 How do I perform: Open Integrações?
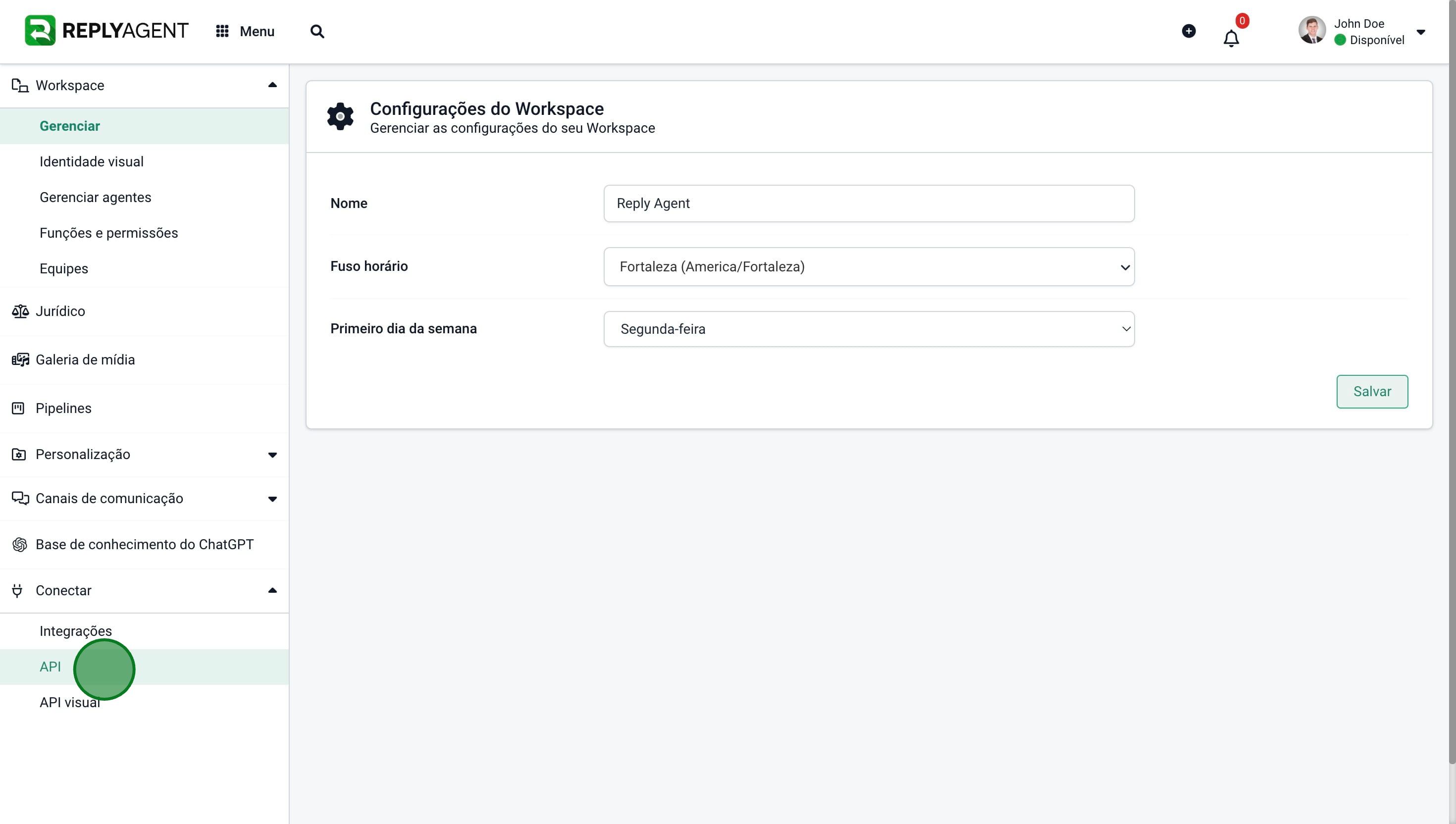coord(144,631)
